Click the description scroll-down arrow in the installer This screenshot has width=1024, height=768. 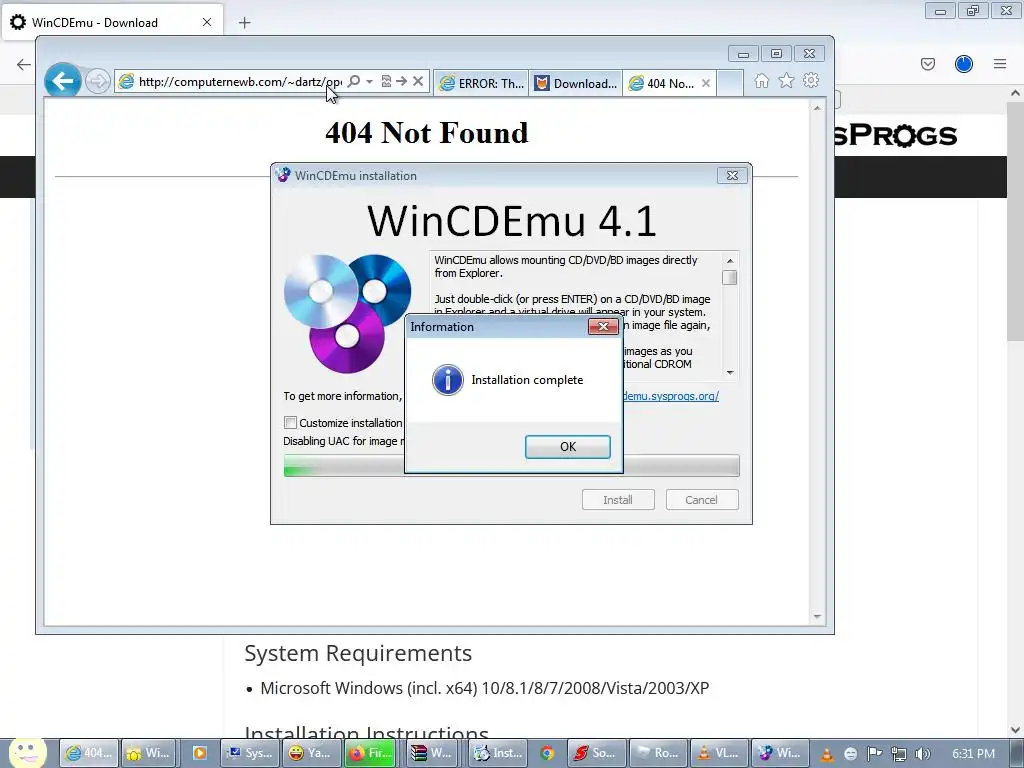click(x=730, y=372)
